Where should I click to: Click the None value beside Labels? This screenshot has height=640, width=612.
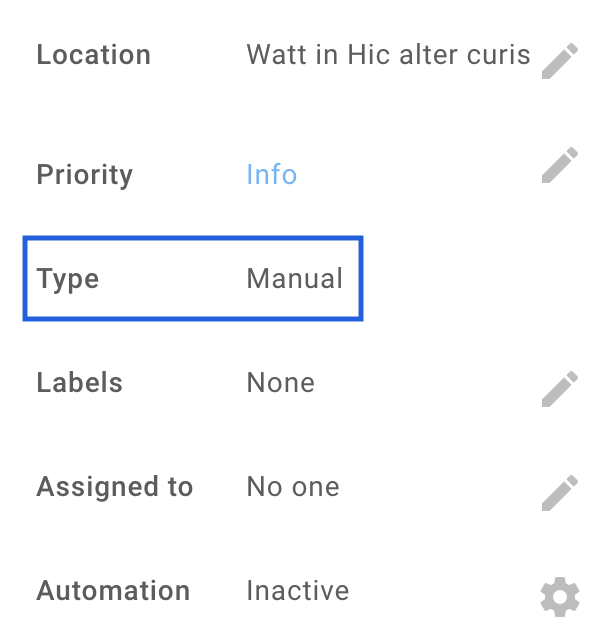pos(280,383)
